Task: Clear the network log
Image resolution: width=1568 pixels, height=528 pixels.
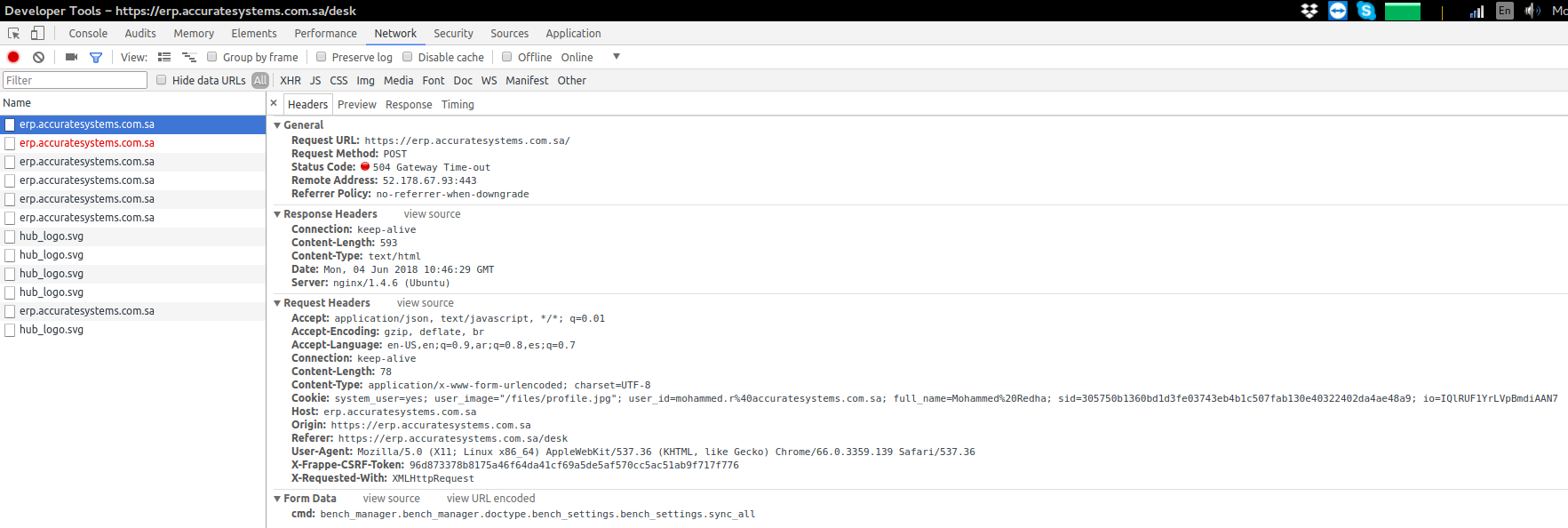Action: click(38, 57)
